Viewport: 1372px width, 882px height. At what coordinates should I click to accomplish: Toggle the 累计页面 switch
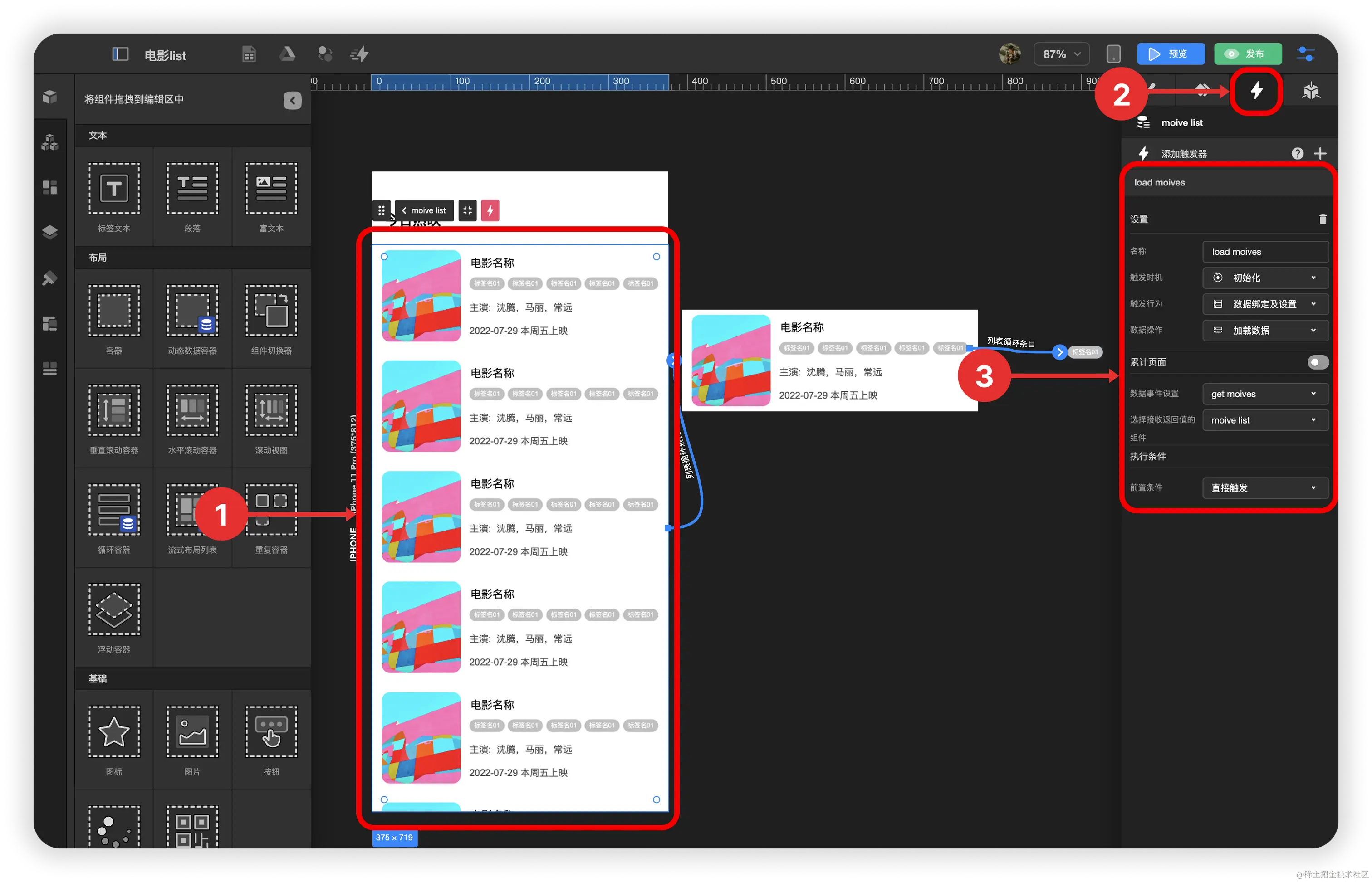click(1318, 362)
